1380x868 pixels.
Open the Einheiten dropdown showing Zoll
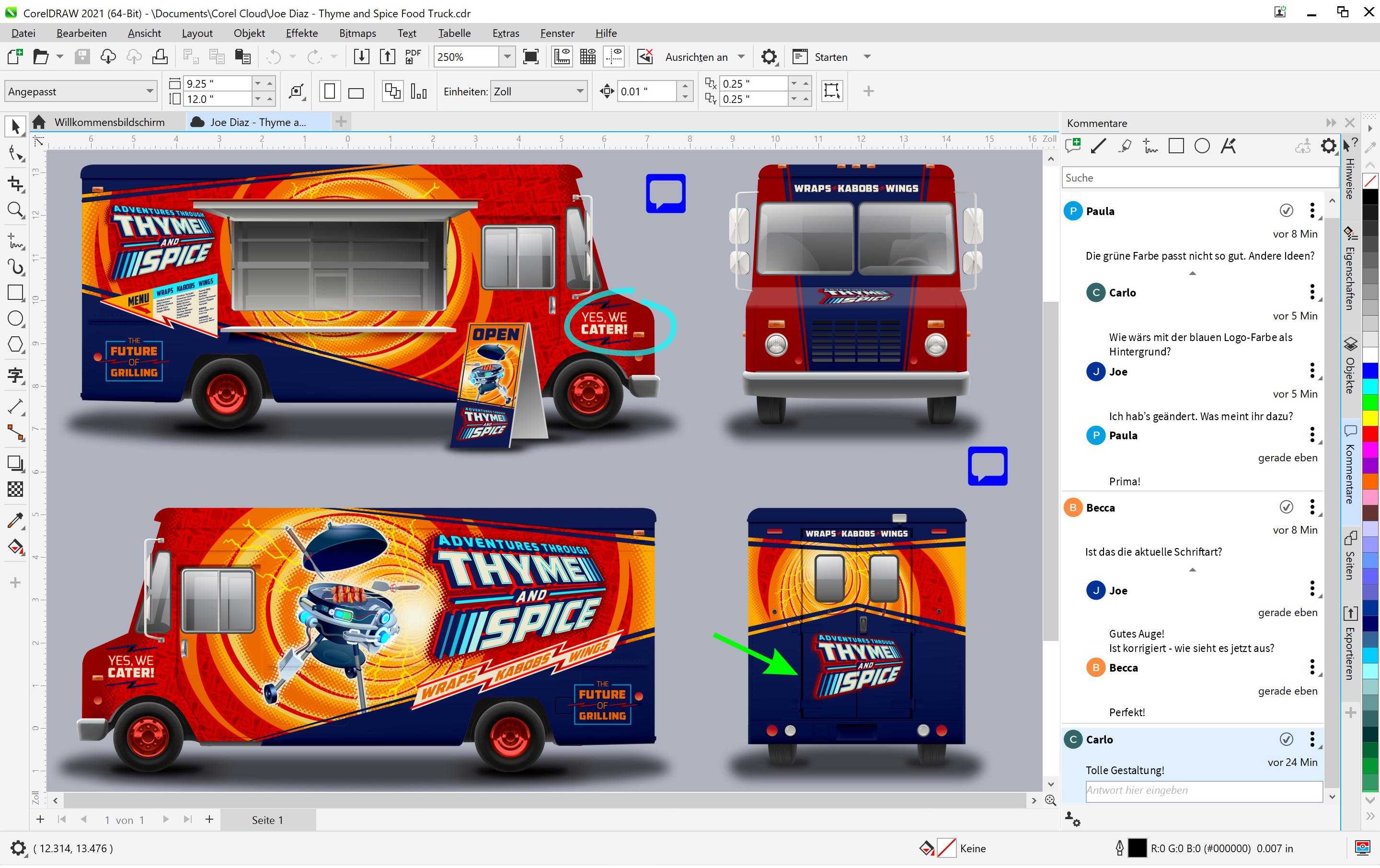pos(580,91)
